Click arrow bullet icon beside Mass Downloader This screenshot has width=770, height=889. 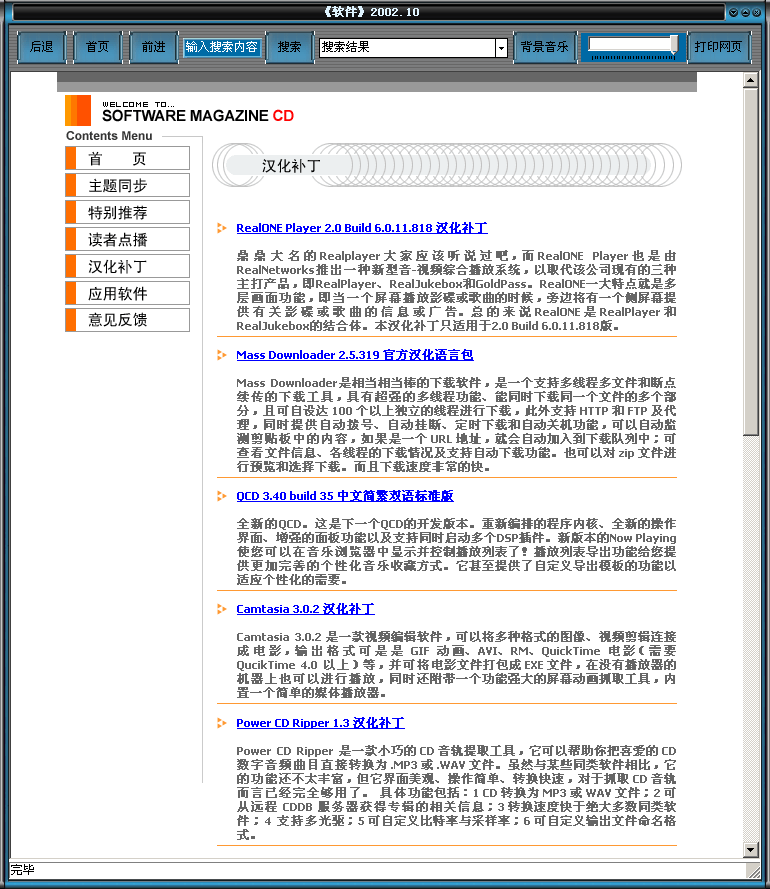[x=222, y=355]
